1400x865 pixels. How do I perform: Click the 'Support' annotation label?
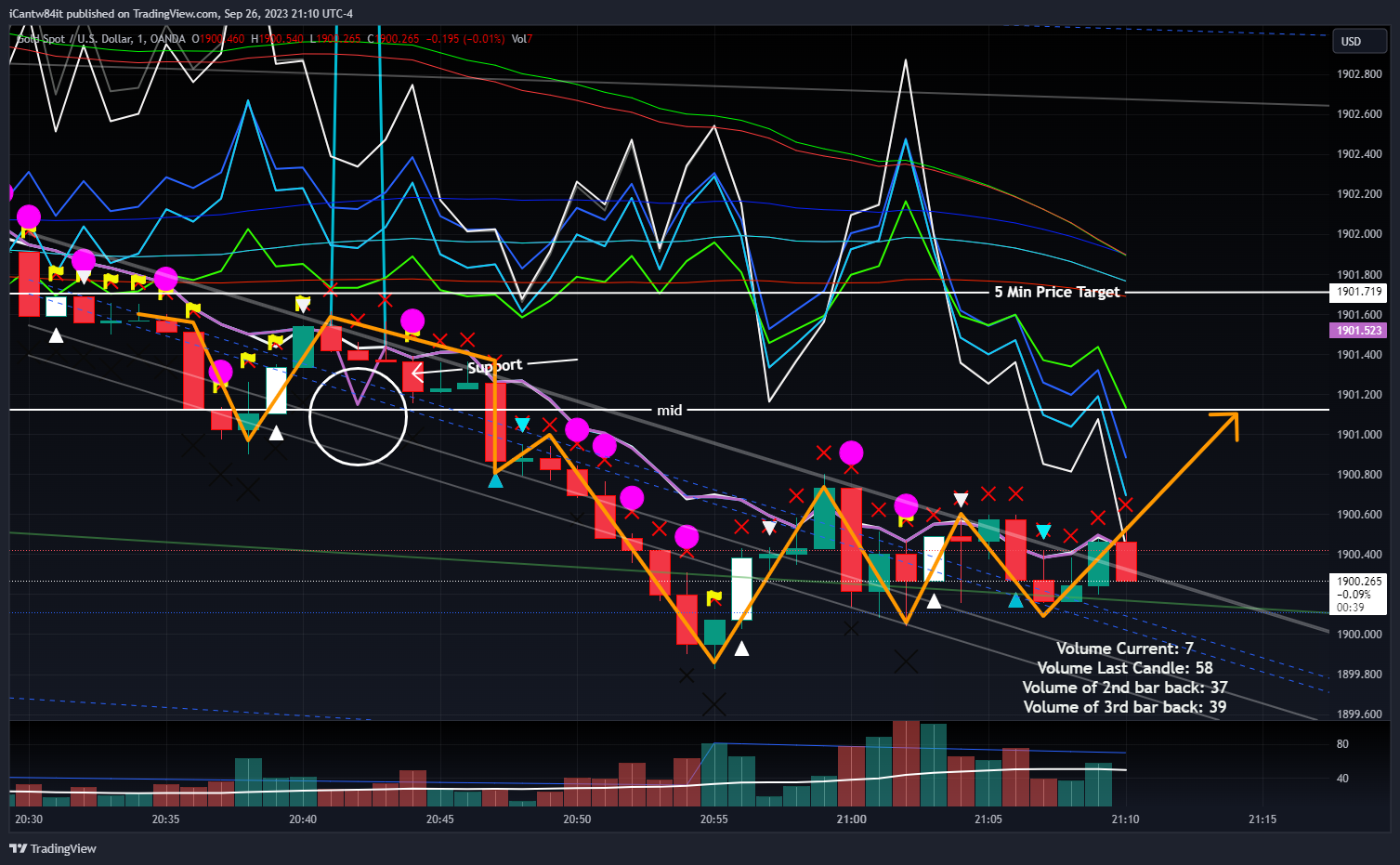tap(494, 366)
